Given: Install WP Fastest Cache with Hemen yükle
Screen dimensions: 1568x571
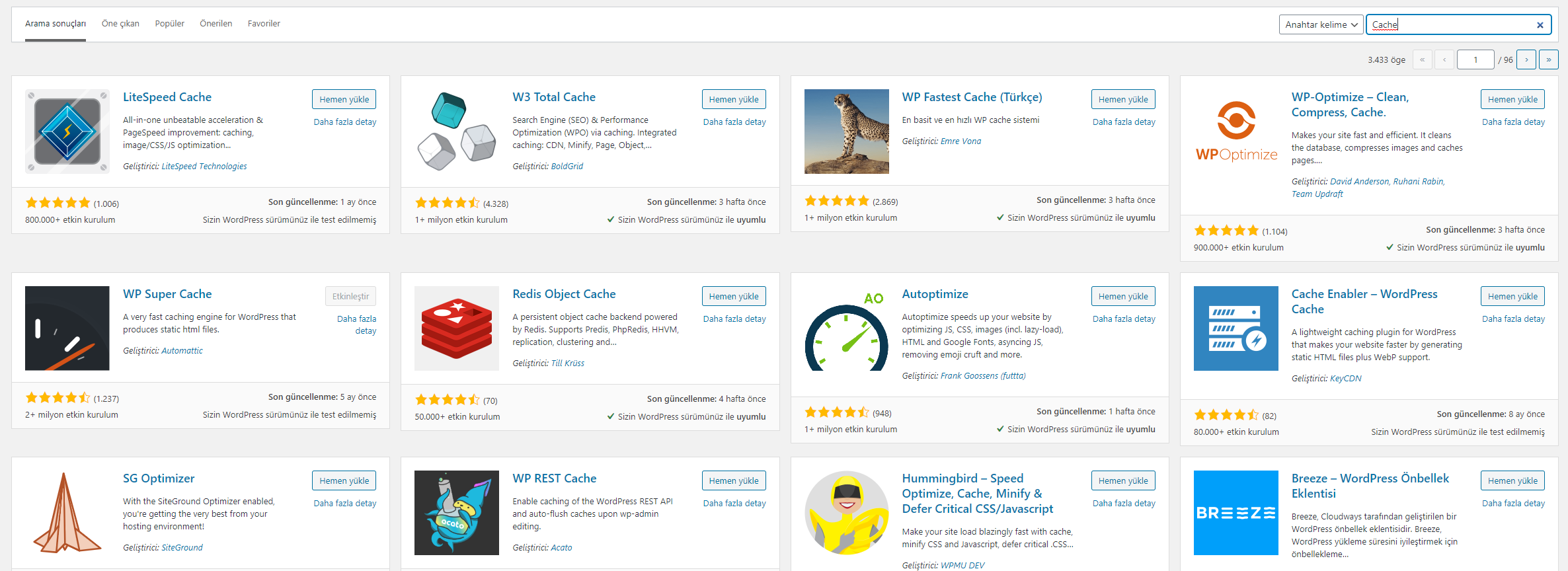Looking at the screenshot, I should 1124,99.
